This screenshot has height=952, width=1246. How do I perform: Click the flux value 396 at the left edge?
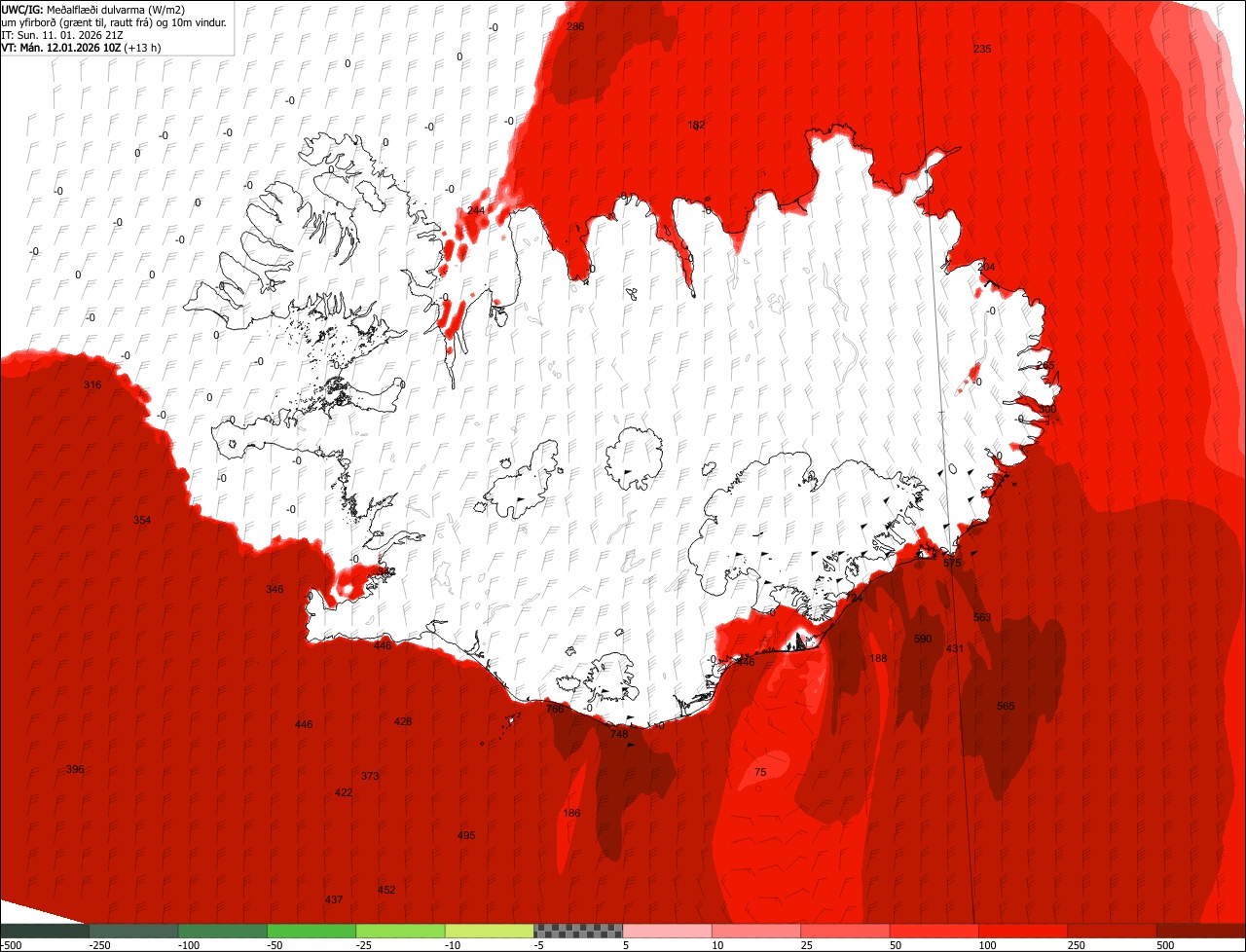tap(75, 769)
